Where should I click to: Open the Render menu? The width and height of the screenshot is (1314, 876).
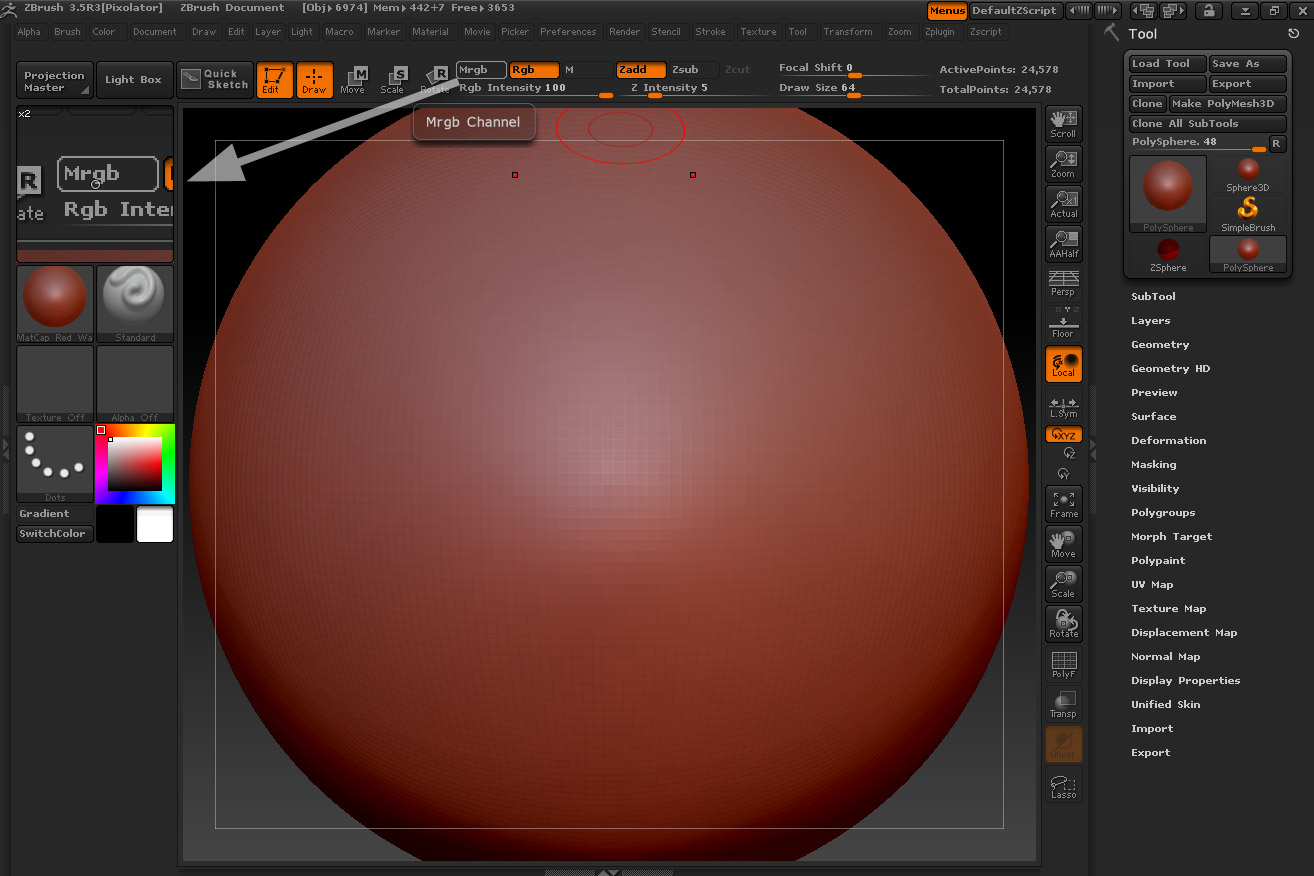(624, 32)
